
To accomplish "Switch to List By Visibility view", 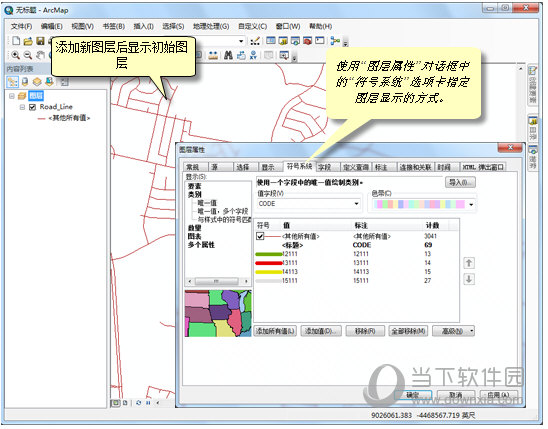I will tap(37, 82).
